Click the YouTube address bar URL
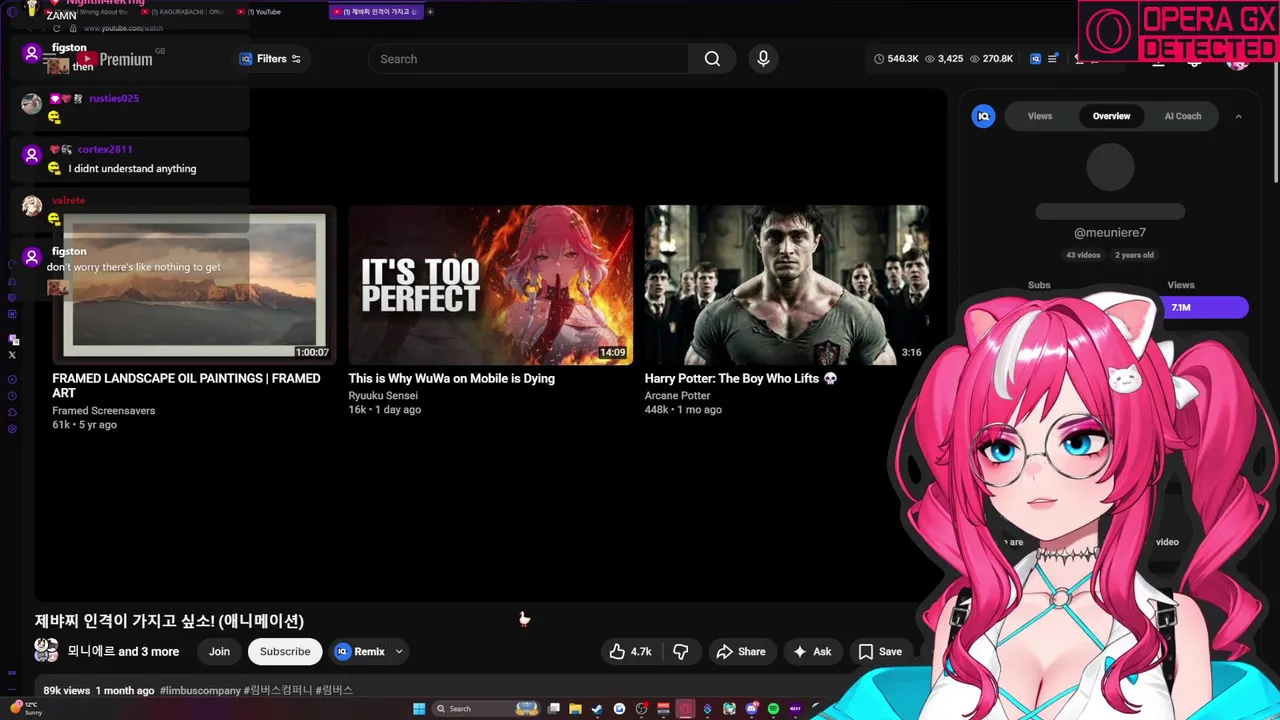The height and width of the screenshot is (720, 1280). [x=123, y=28]
